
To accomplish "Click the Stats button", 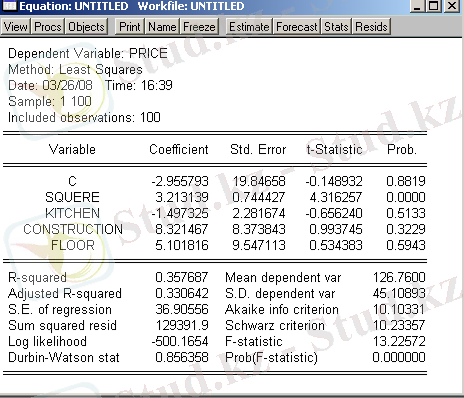I will pos(336,27).
